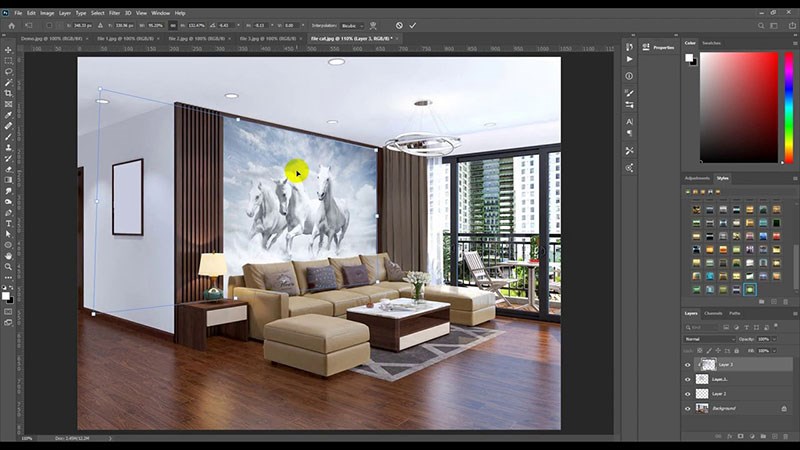Select the Eraser tool
800x450 pixels.
[8, 169]
